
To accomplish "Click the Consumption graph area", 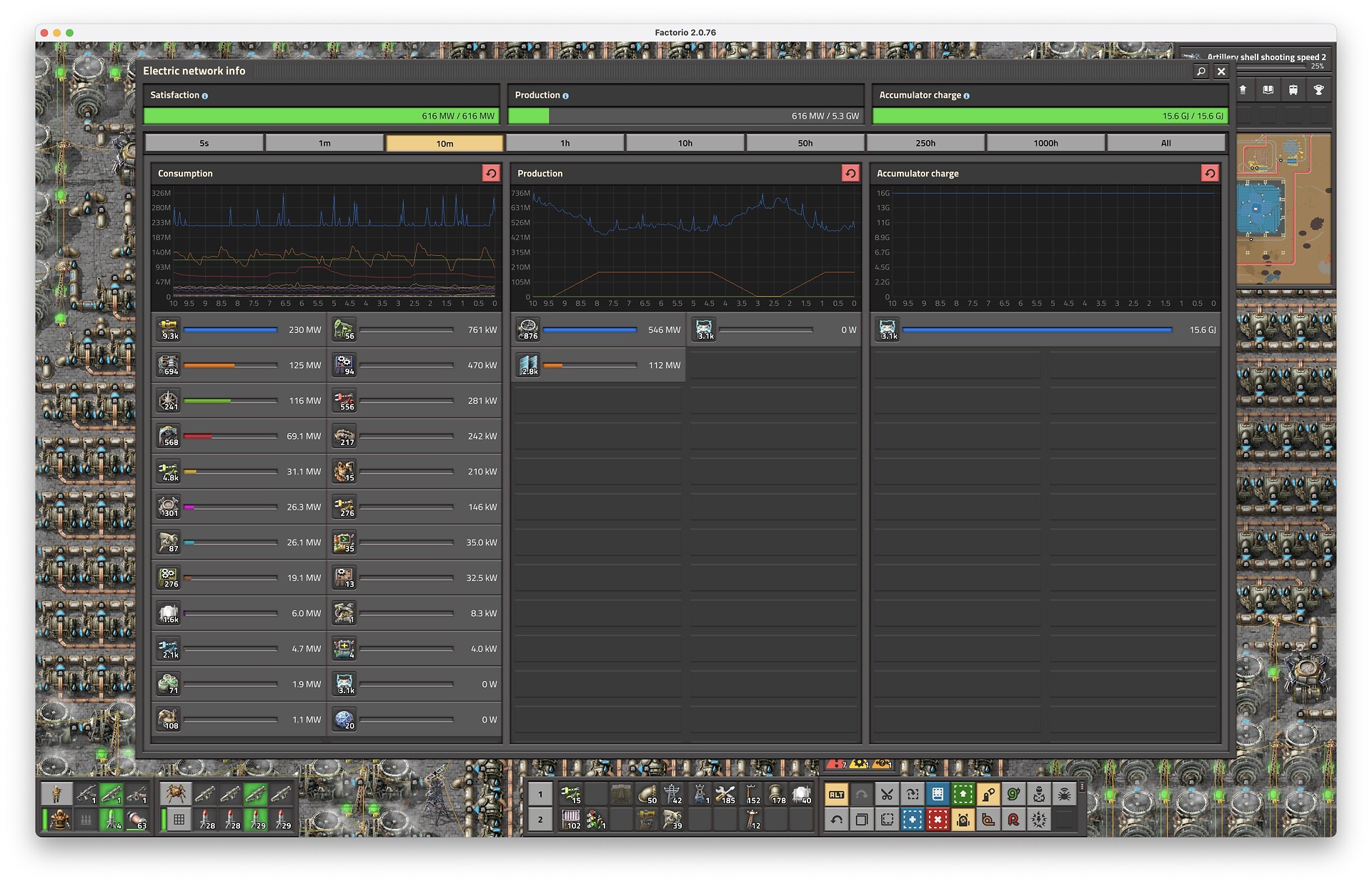I will [327, 247].
